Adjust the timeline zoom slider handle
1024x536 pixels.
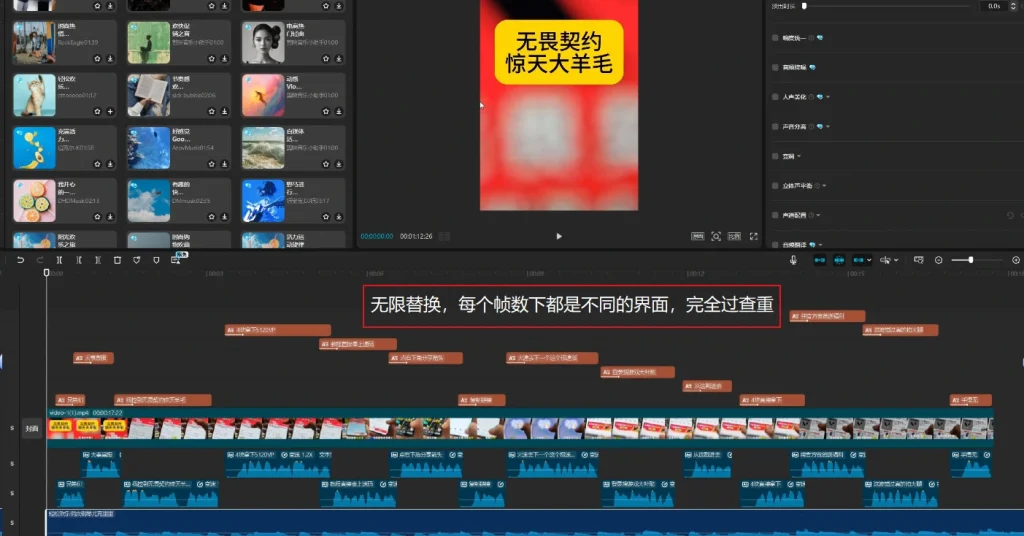[970, 260]
